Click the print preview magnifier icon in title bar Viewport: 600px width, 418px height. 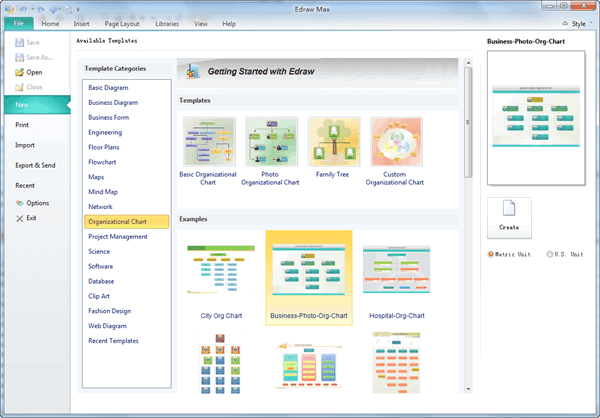(69, 9)
